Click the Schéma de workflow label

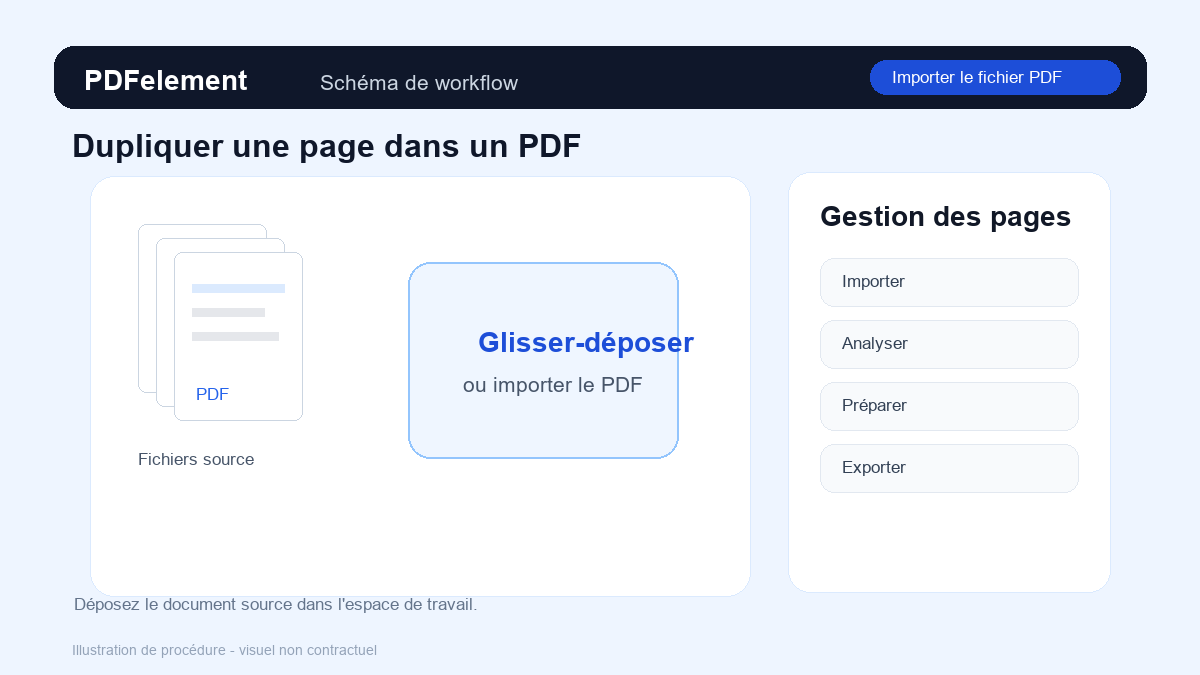coord(419,83)
